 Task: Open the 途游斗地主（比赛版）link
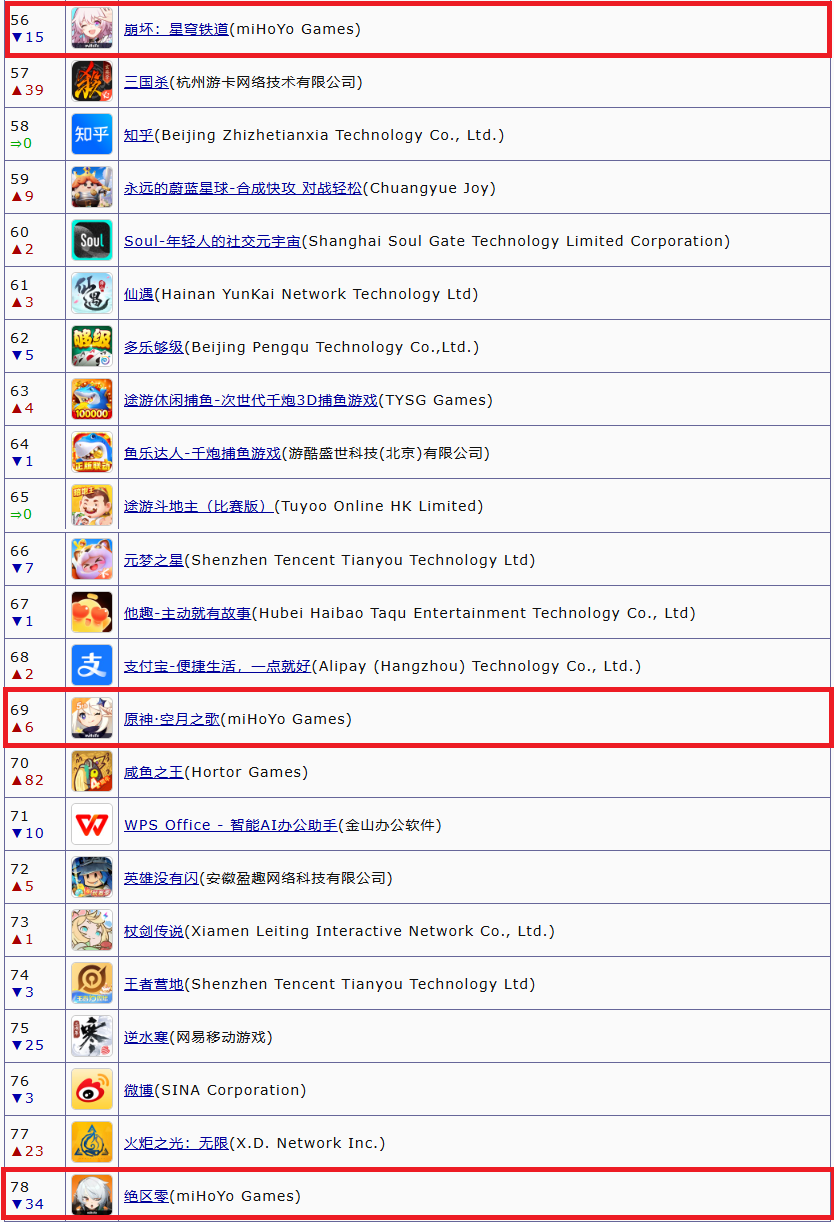(x=199, y=506)
